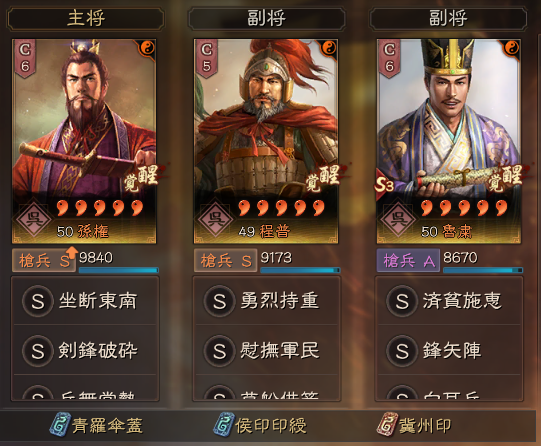Select 程普's general portrait card

click(266, 141)
